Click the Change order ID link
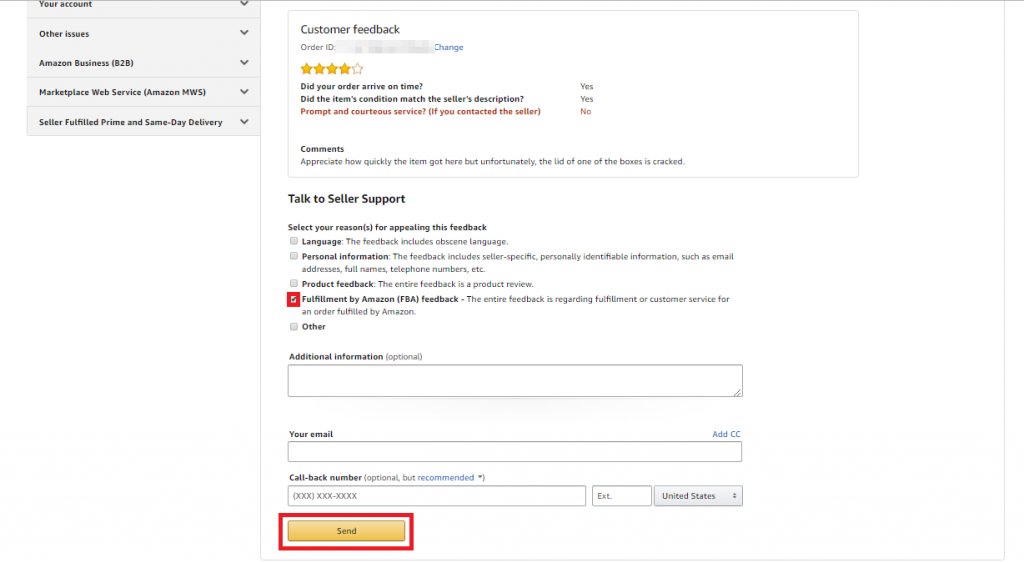The image size is (1024, 563). tap(449, 47)
